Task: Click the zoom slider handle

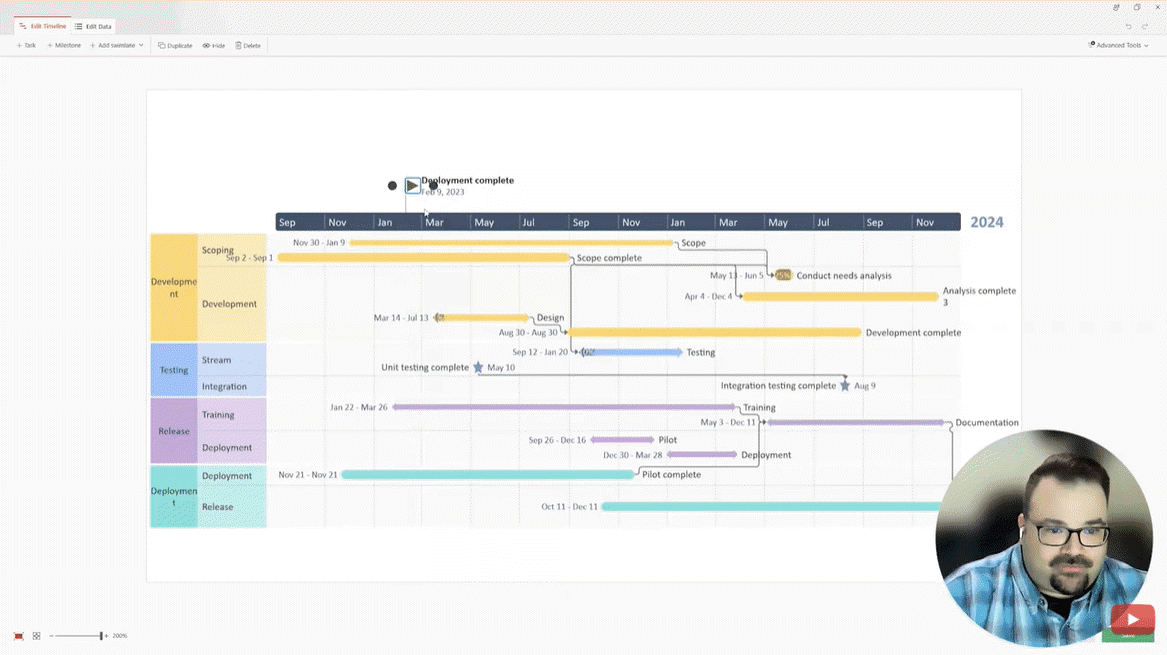Action: tap(101, 636)
